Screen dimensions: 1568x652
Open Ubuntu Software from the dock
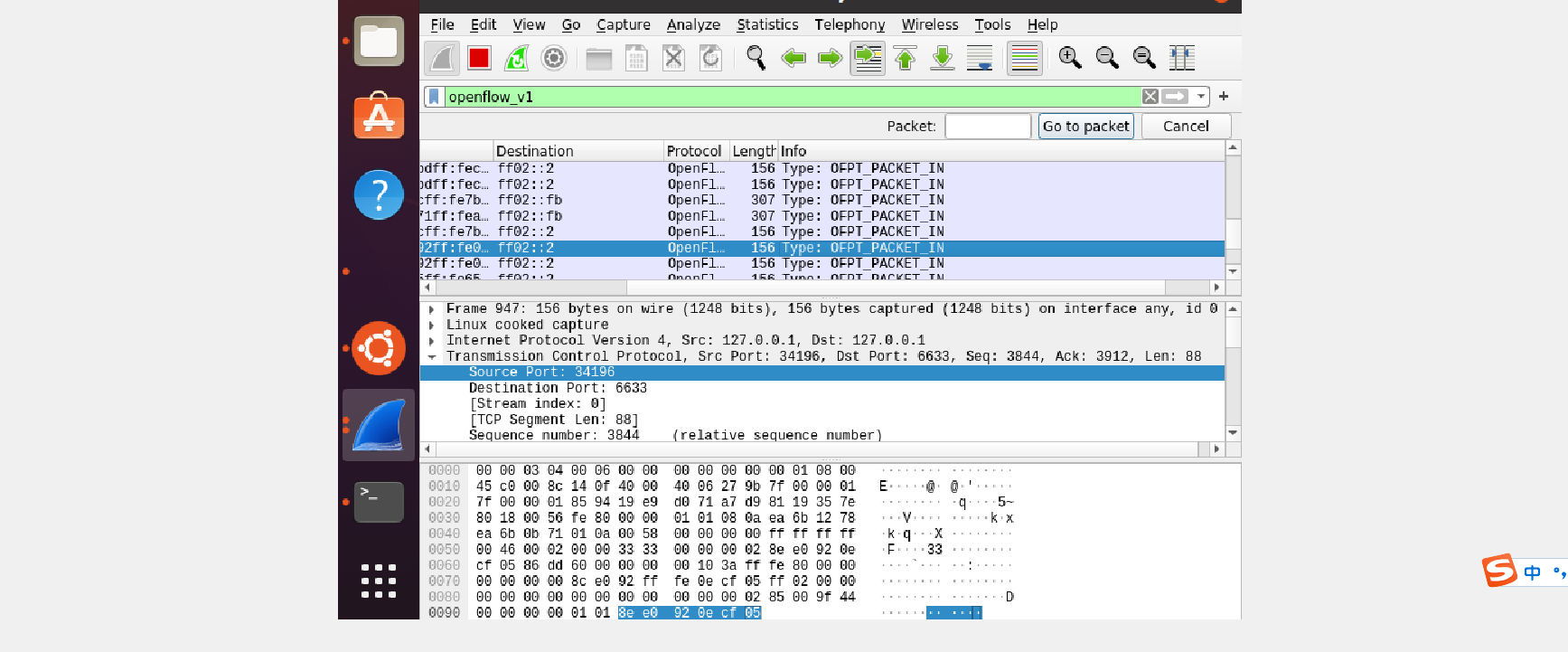coord(379,116)
